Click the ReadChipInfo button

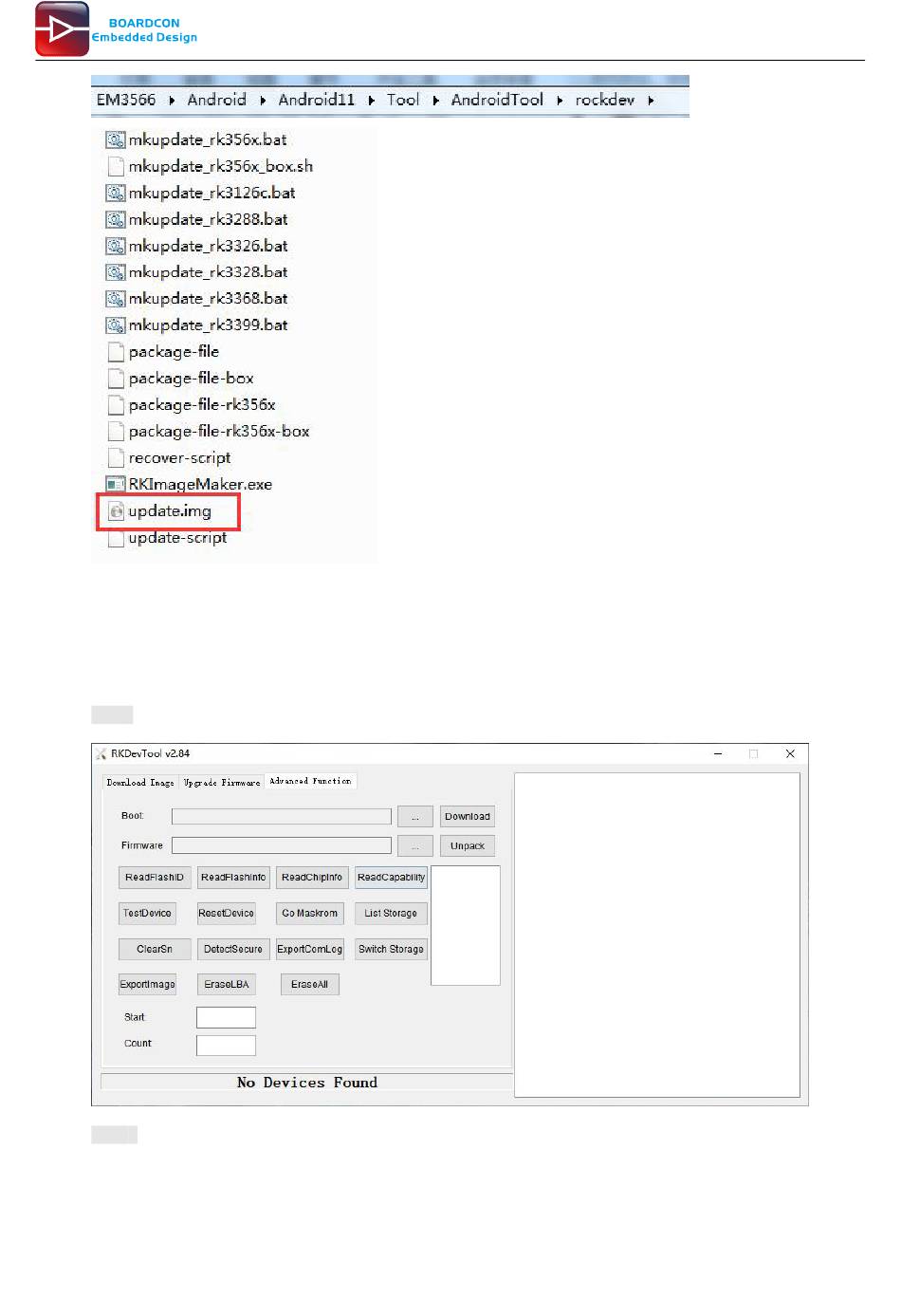pyautogui.click(x=312, y=878)
